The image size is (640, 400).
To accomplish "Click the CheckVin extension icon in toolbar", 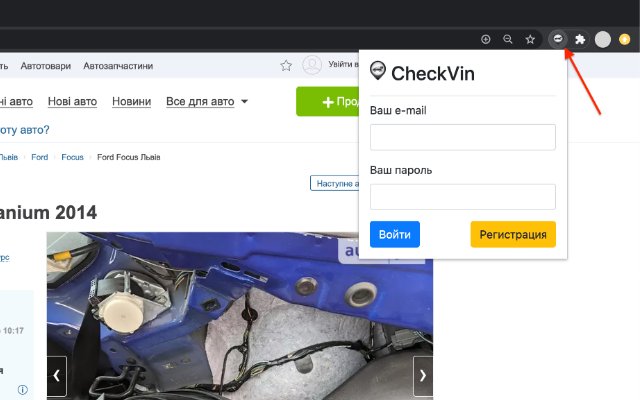I will 558,39.
